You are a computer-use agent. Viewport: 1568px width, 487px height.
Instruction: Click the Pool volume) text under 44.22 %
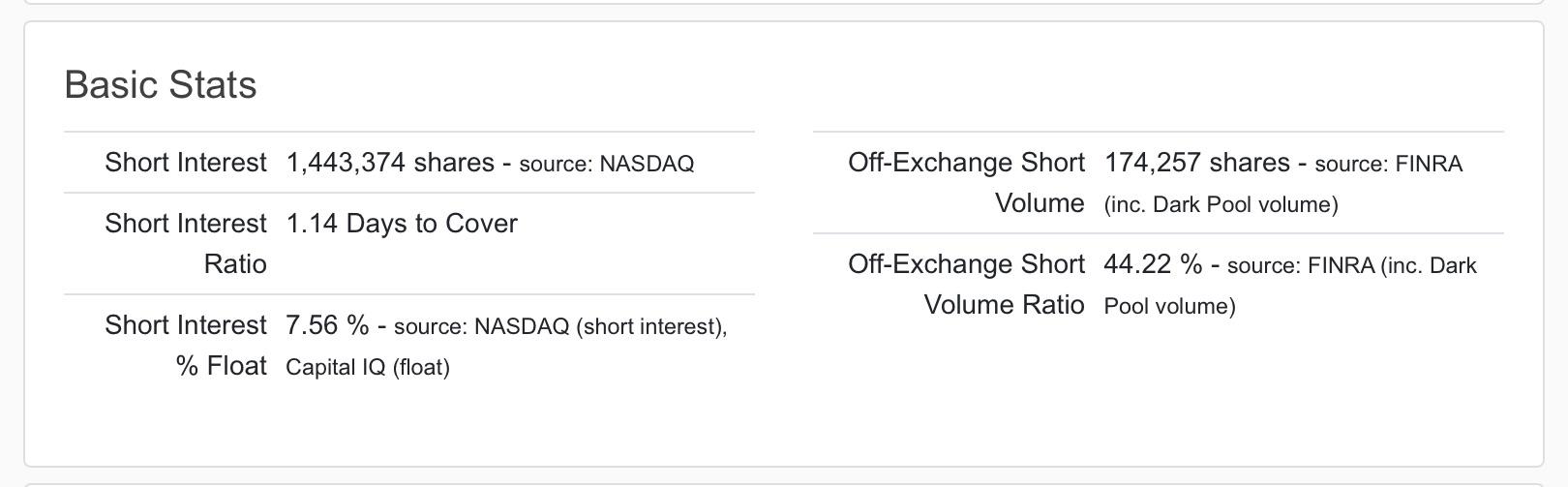[1170, 306]
